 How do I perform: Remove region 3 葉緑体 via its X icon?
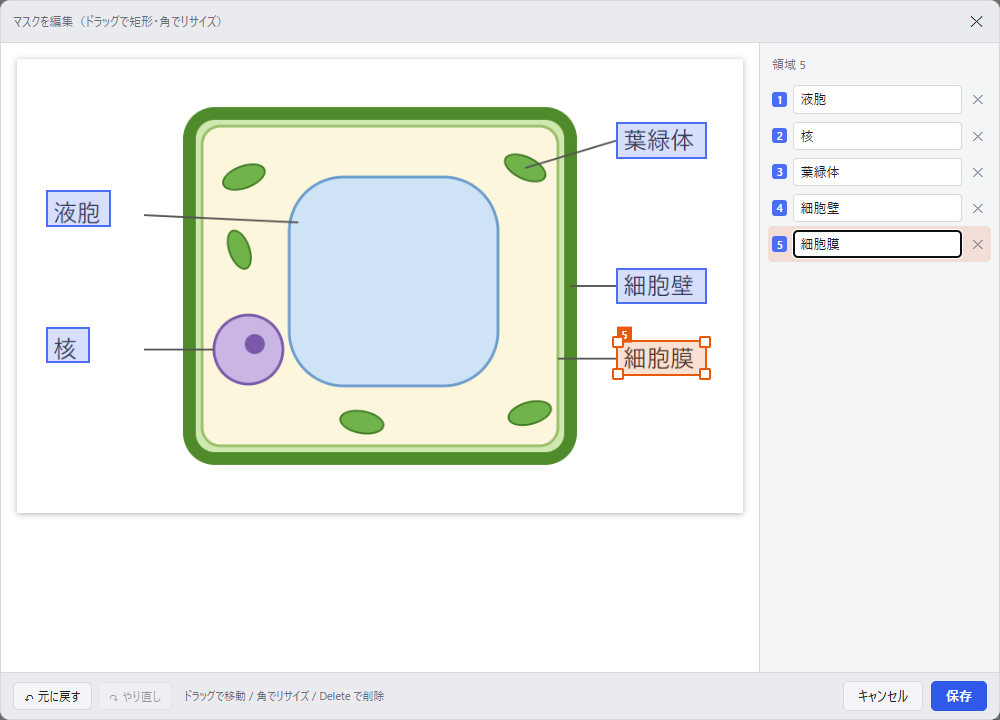(978, 172)
